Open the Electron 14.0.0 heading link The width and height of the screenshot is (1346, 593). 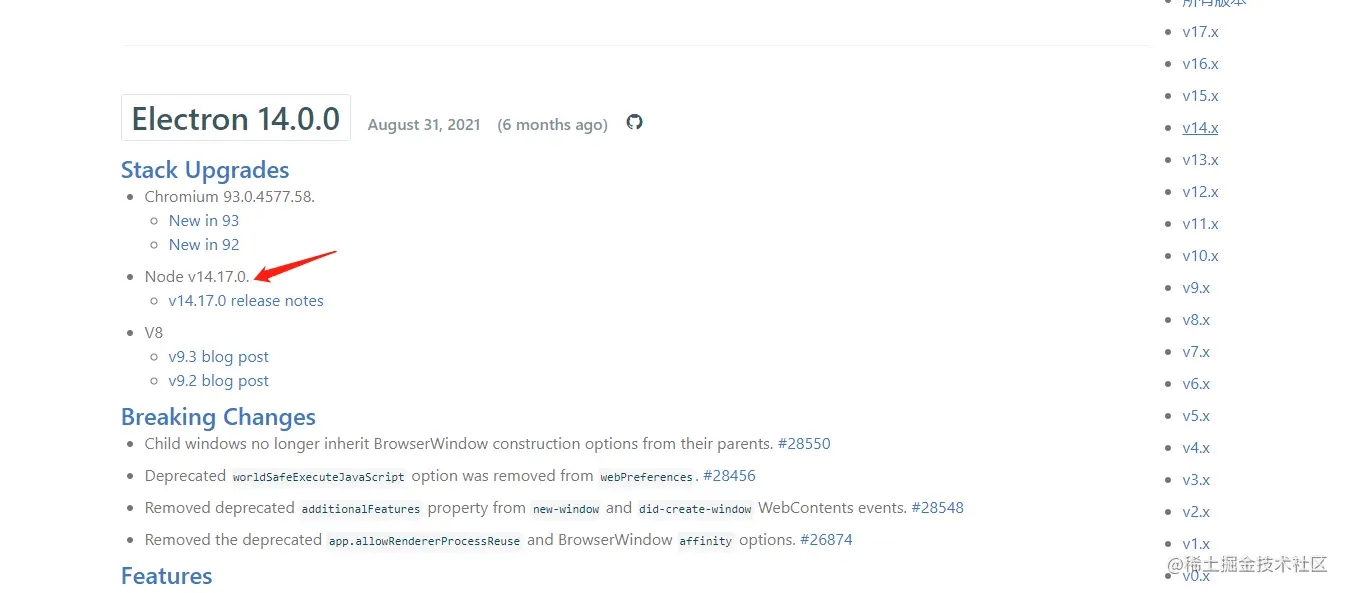click(x=236, y=118)
